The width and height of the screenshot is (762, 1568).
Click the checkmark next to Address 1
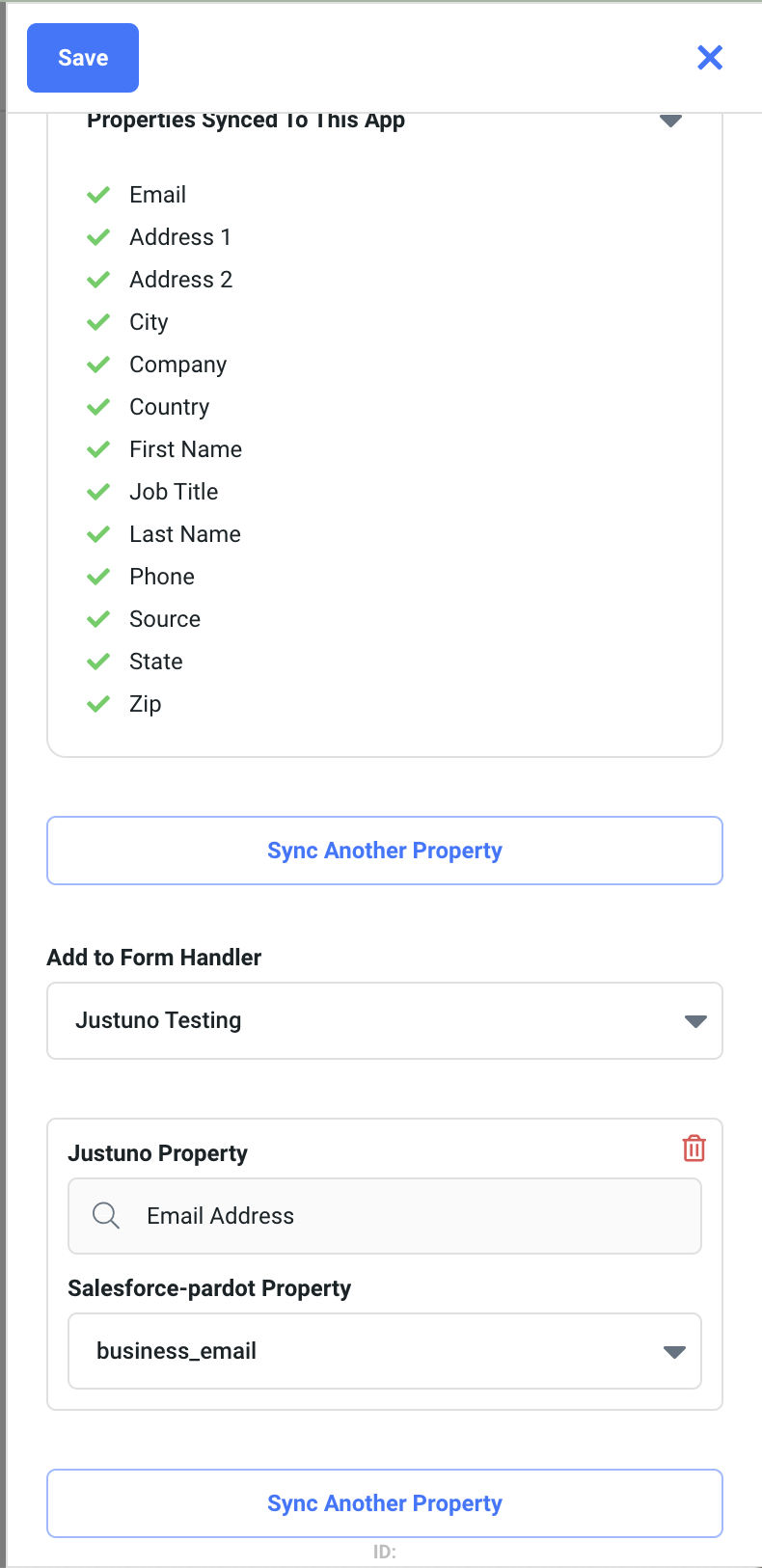tap(98, 237)
